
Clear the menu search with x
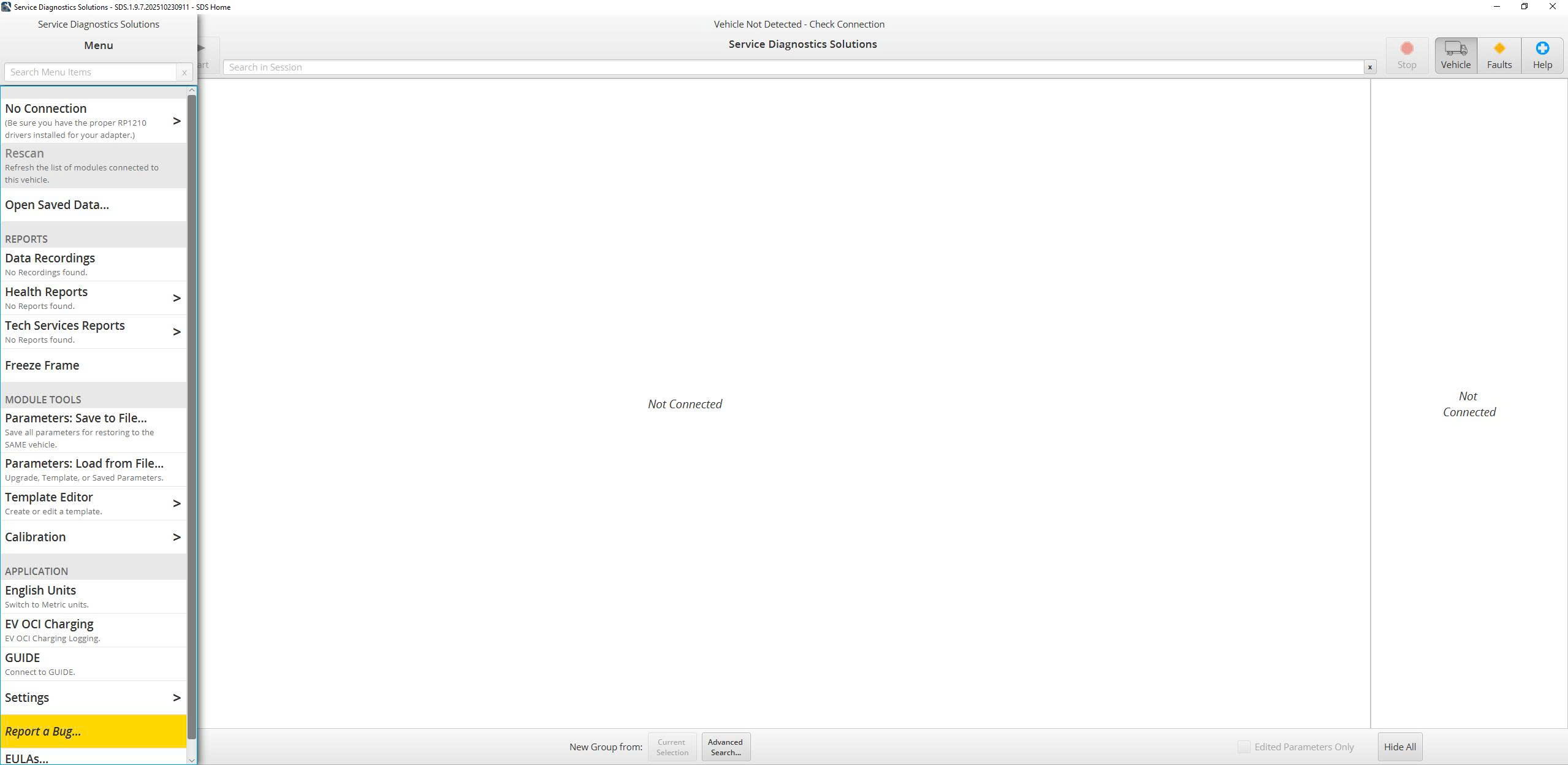click(184, 72)
